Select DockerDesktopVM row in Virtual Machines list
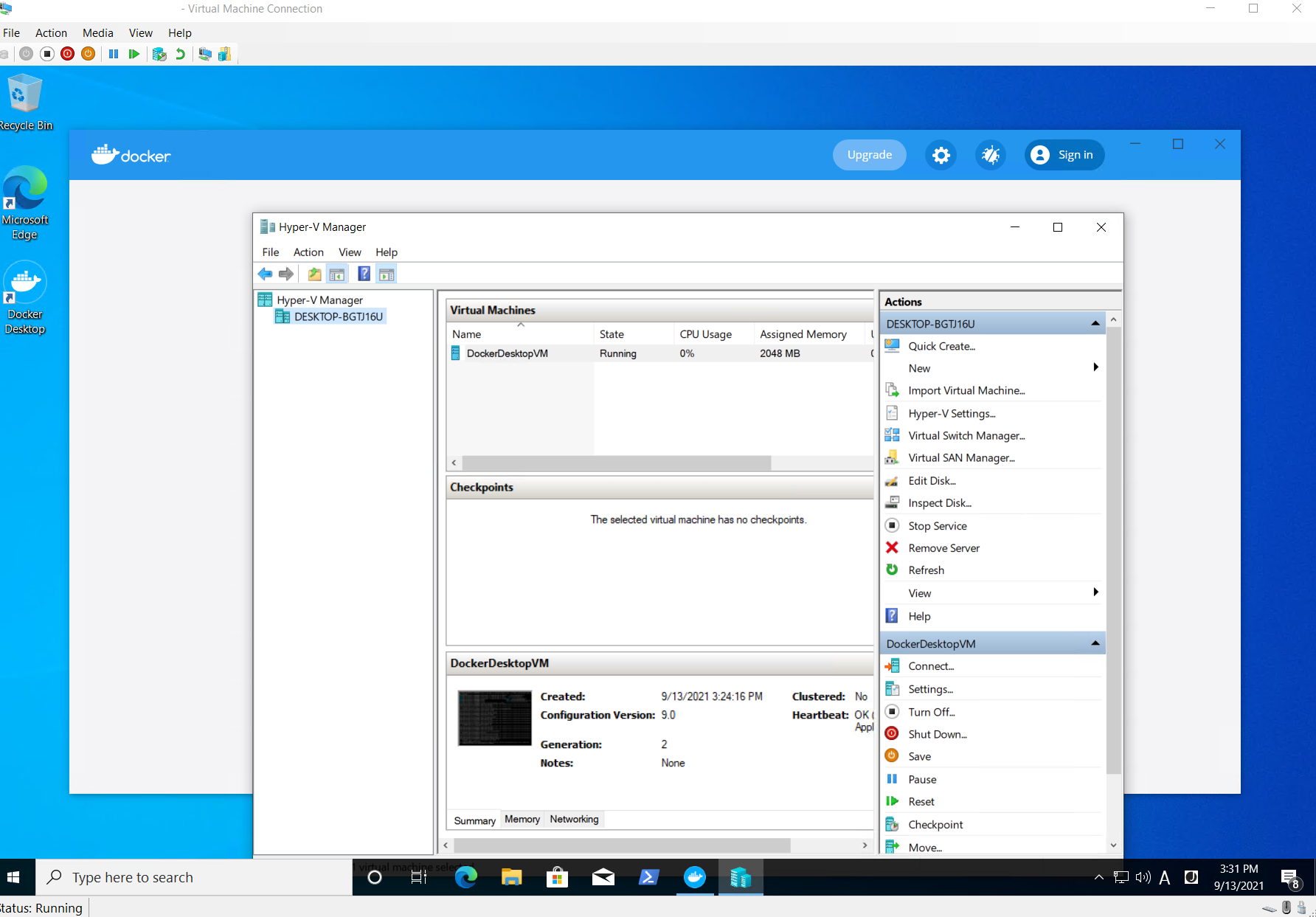Screen dimensions: 1316x917 (660, 353)
